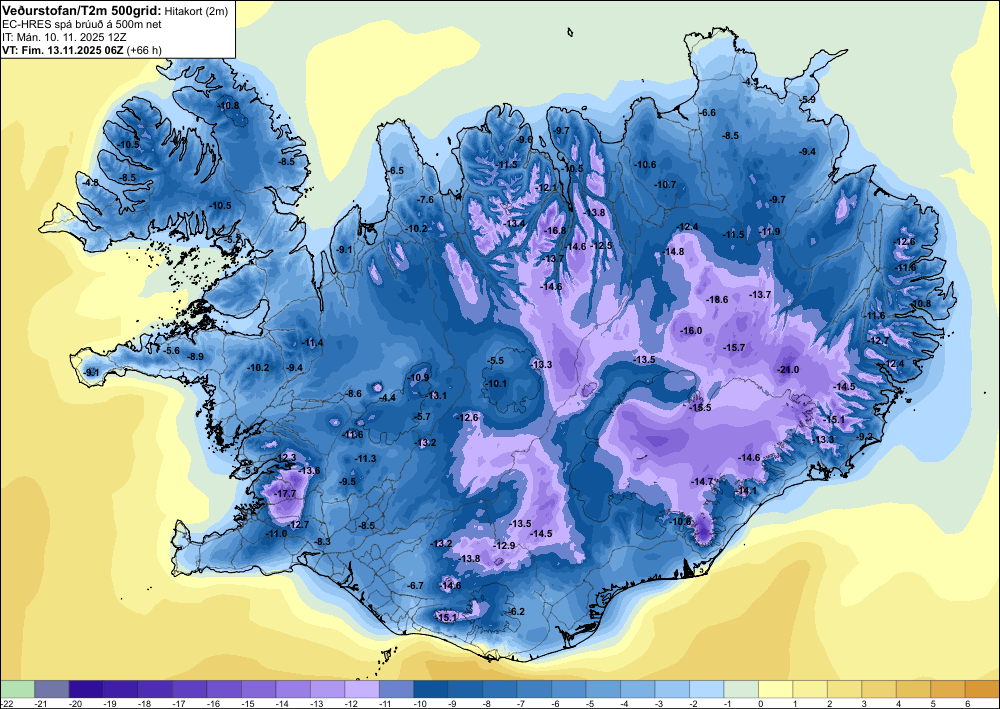Click the map title 'Veðurstofan/T2m 500grid'
This screenshot has width=1000, height=709.
click(x=80, y=10)
